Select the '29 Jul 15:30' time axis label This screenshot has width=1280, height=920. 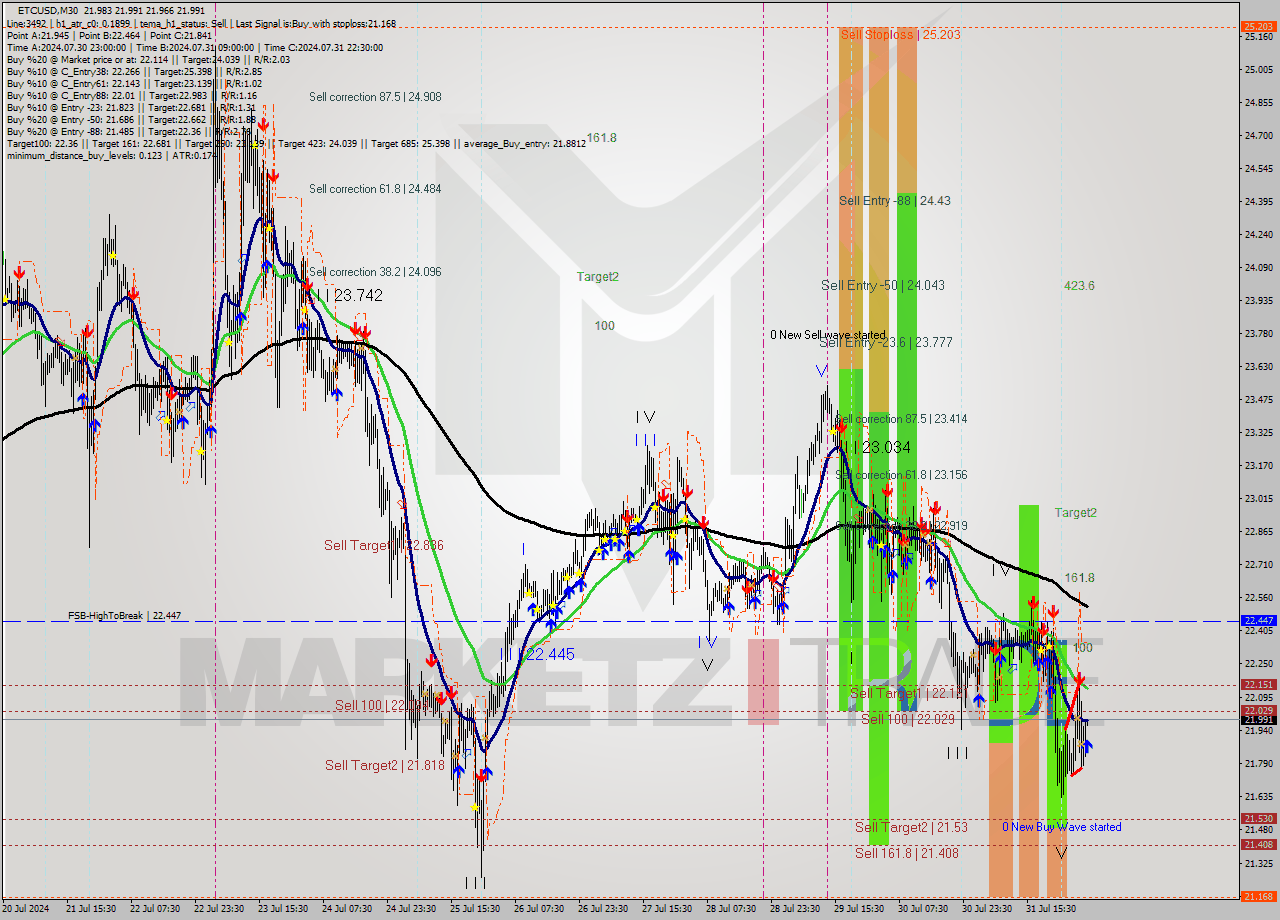pos(859,909)
